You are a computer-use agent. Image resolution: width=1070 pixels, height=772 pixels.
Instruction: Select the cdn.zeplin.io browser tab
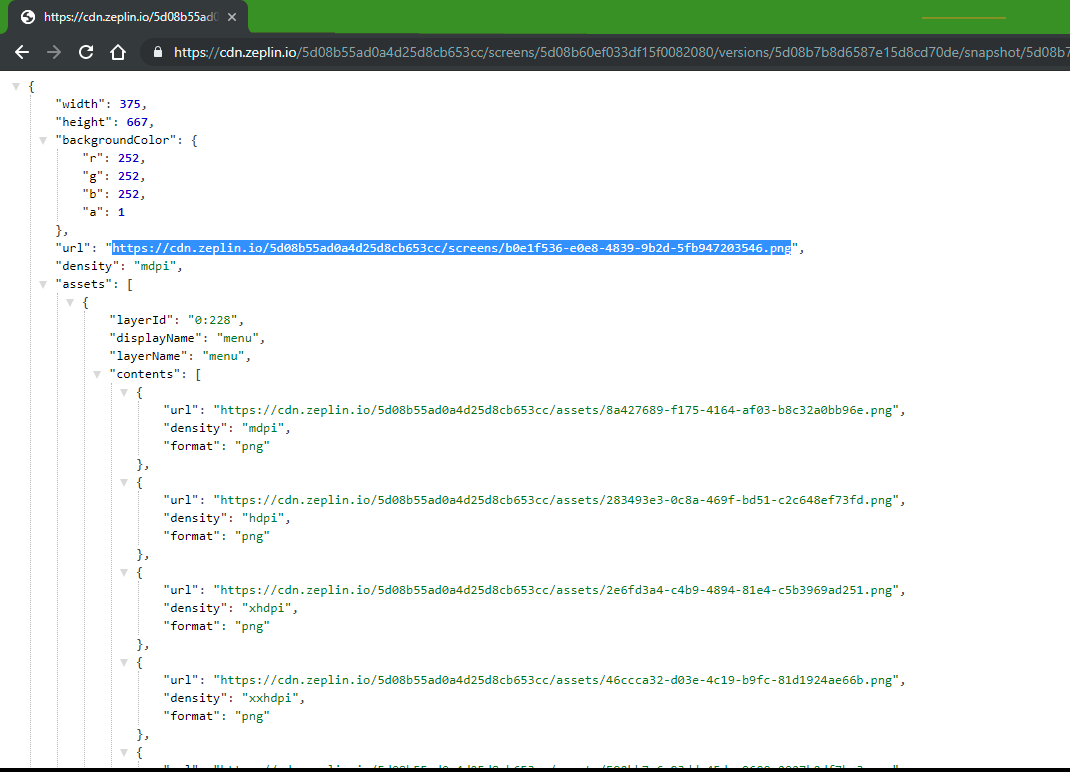point(128,17)
